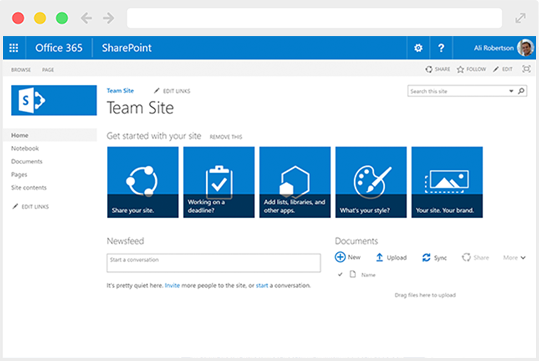Click the focus on content icon

[x=526, y=69]
